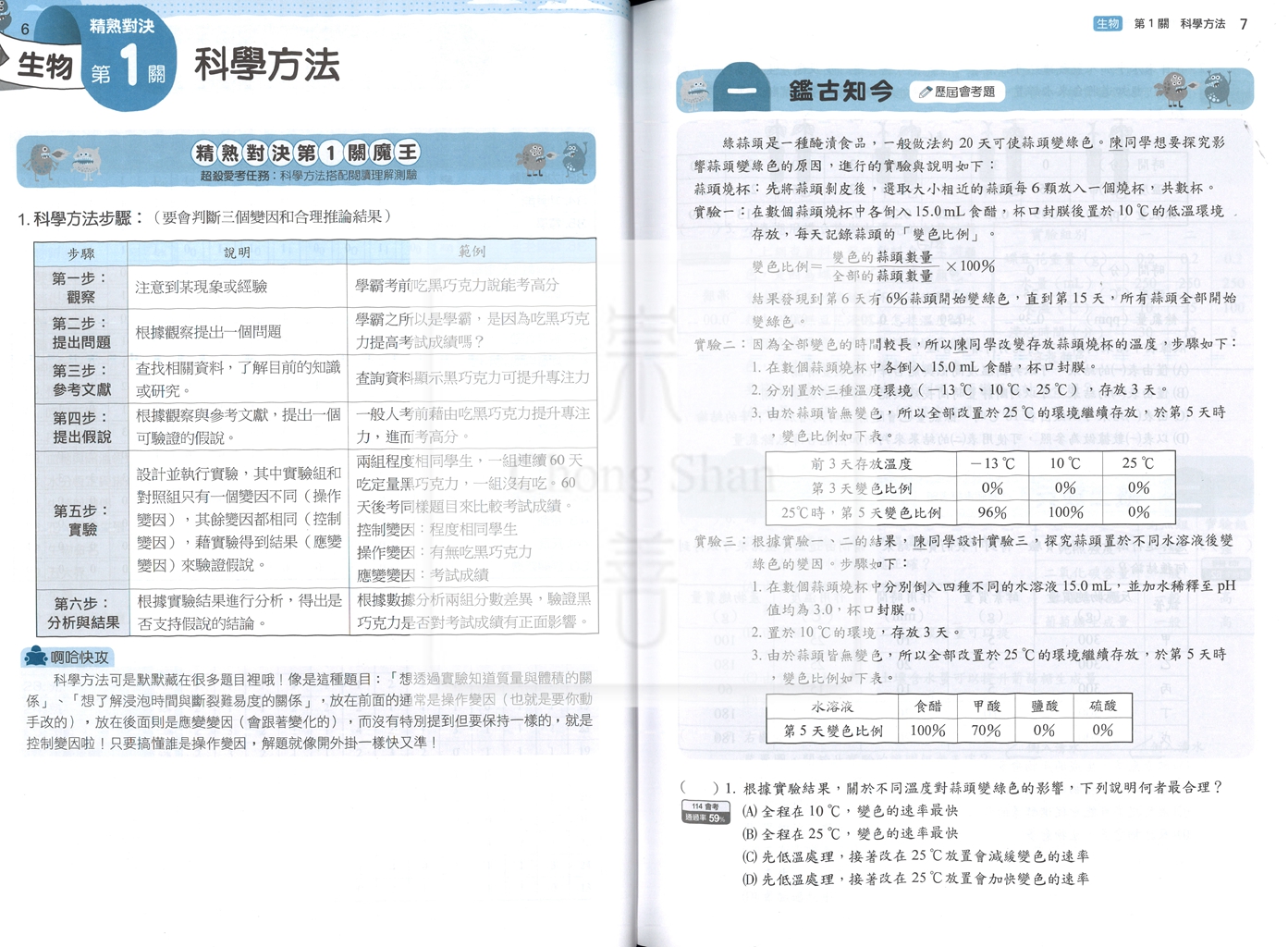Image resolution: width=1288 pixels, height=947 pixels.
Task: Click the 步驟 column header
Action: 81,252
